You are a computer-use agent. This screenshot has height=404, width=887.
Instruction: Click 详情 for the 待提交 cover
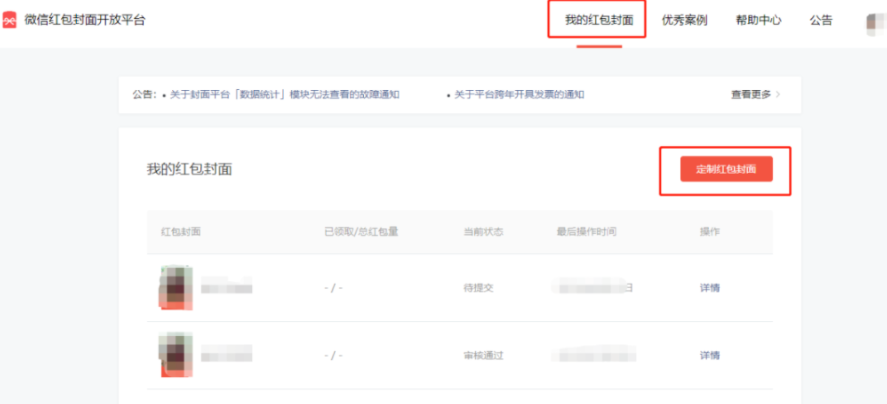[709, 288]
